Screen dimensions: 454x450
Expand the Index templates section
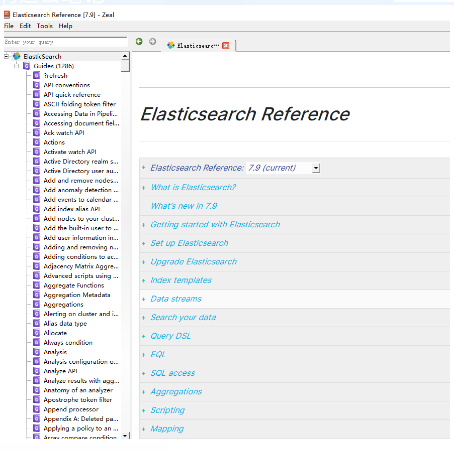144,281
